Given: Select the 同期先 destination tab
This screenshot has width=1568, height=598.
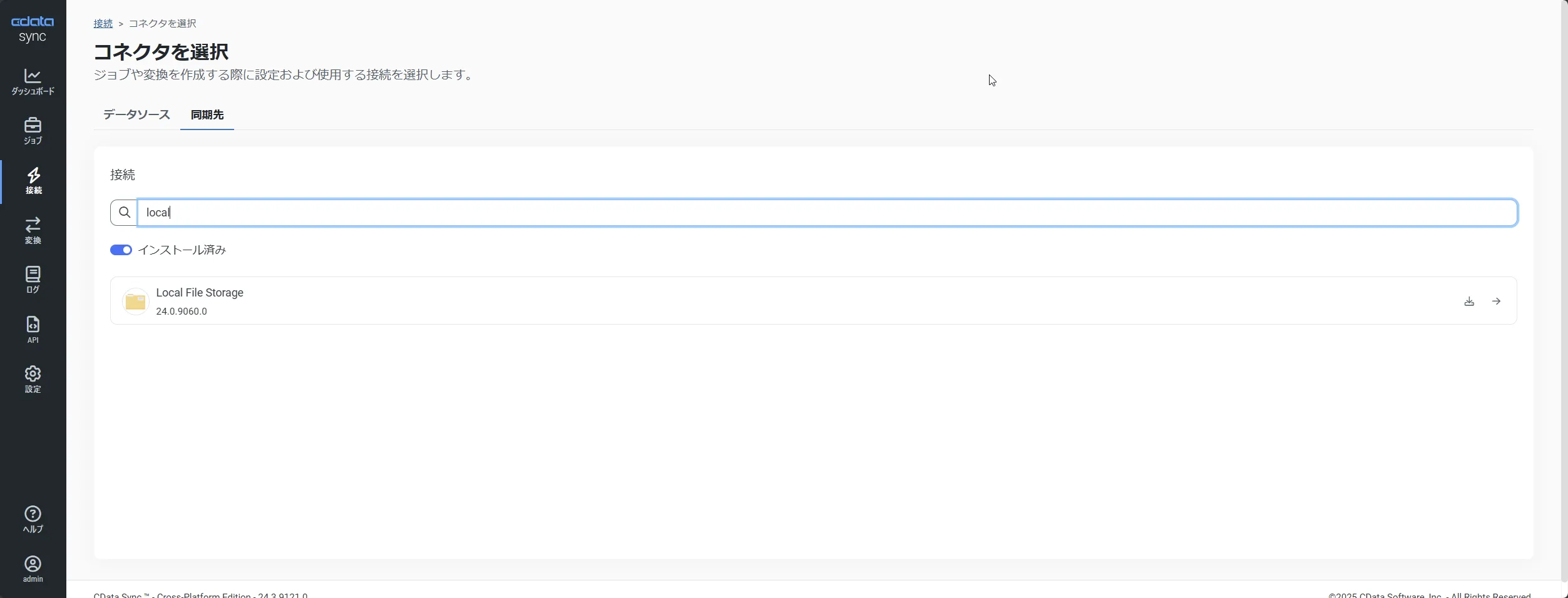Looking at the screenshot, I should tap(207, 115).
